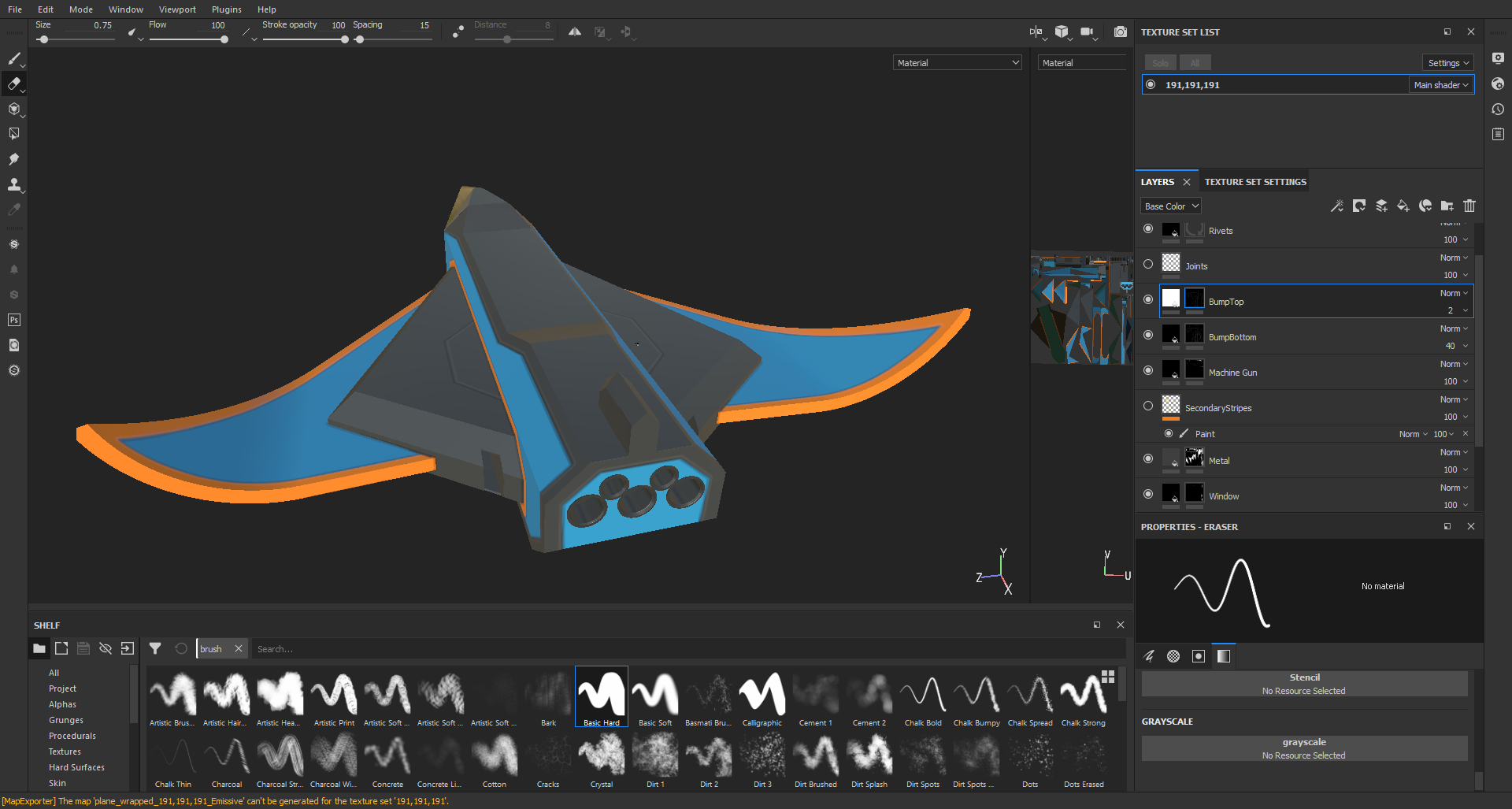Open the Base Color channel dropdown
1512x809 pixels.
coord(1171,206)
